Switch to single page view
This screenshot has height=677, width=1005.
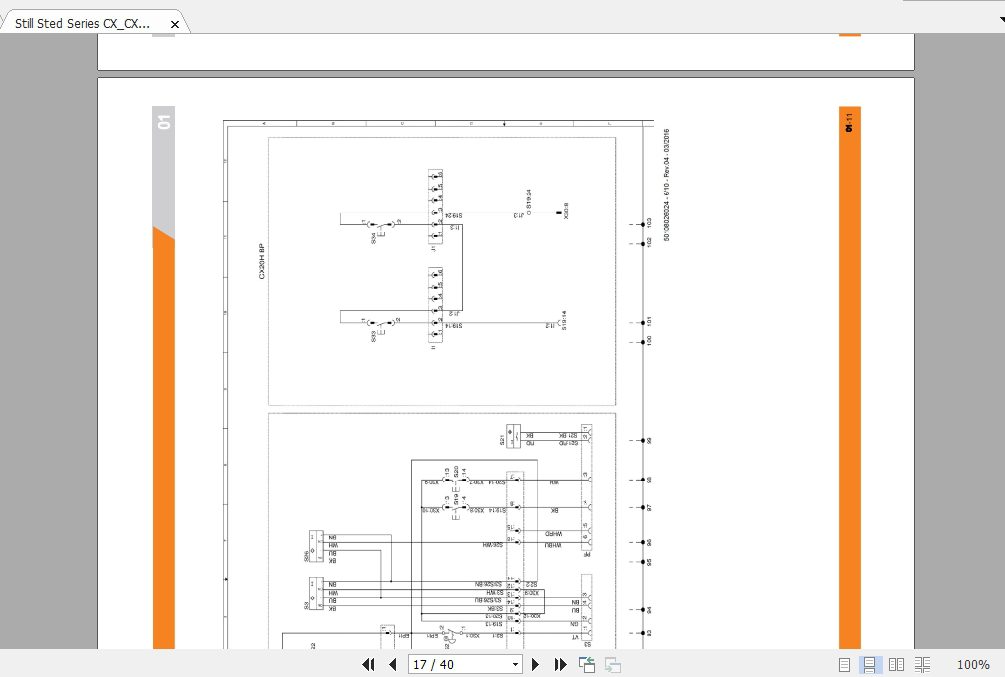pos(844,665)
